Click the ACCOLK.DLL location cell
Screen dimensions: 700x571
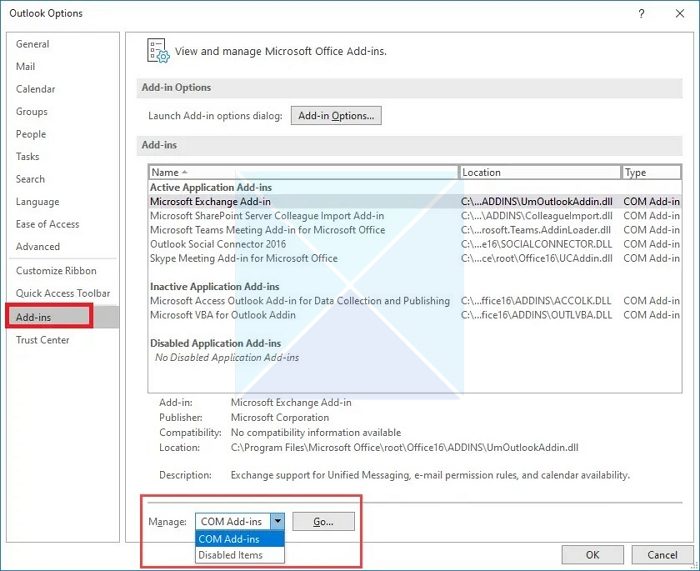[x=536, y=301]
